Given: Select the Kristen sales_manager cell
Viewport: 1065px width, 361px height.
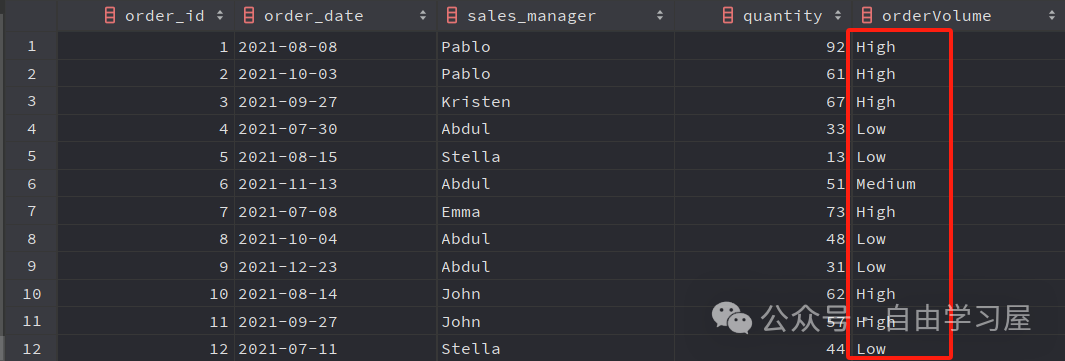Looking at the screenshot, I should (x=556, y=102).
